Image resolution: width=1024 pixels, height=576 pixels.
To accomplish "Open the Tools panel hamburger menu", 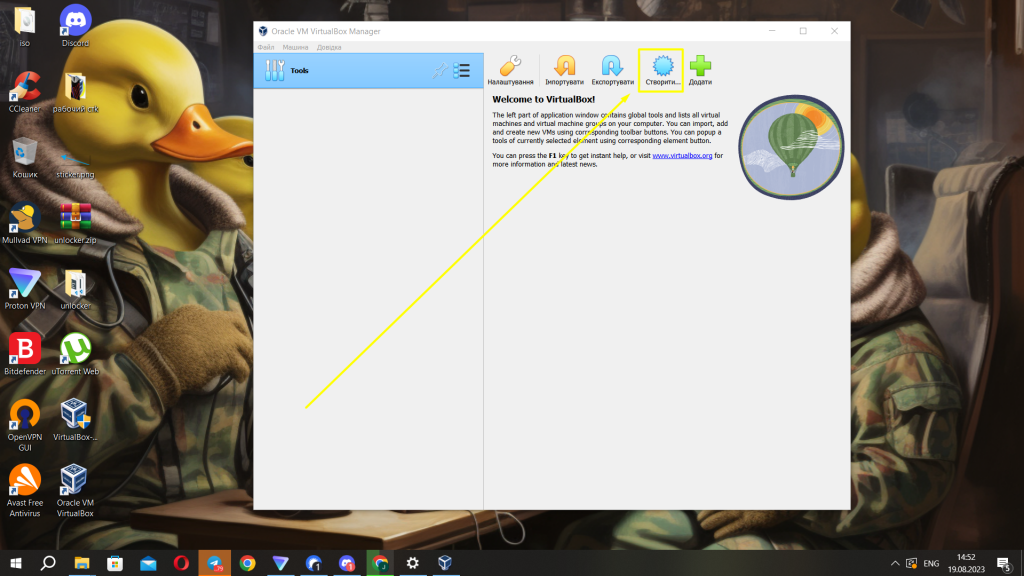I will pyautogui.click(x=460, y=69).
